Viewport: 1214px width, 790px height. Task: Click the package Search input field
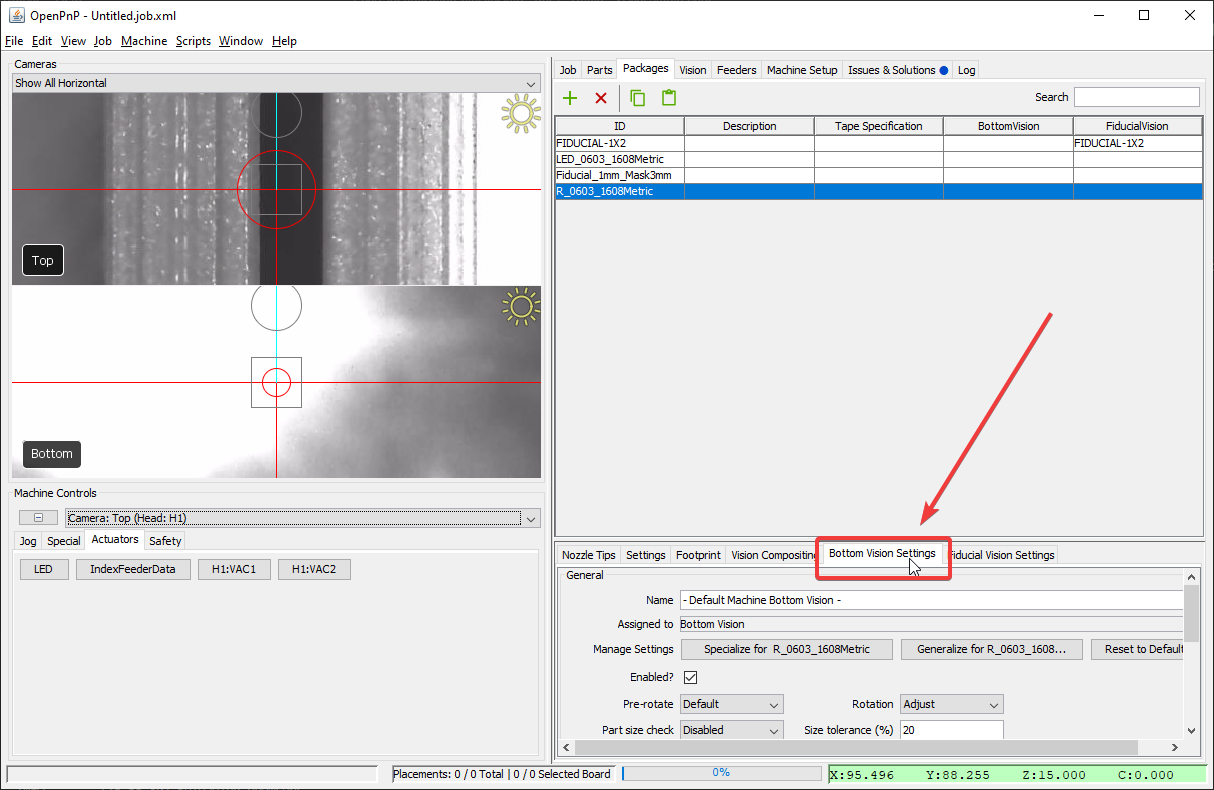(x=1136, y=97)
